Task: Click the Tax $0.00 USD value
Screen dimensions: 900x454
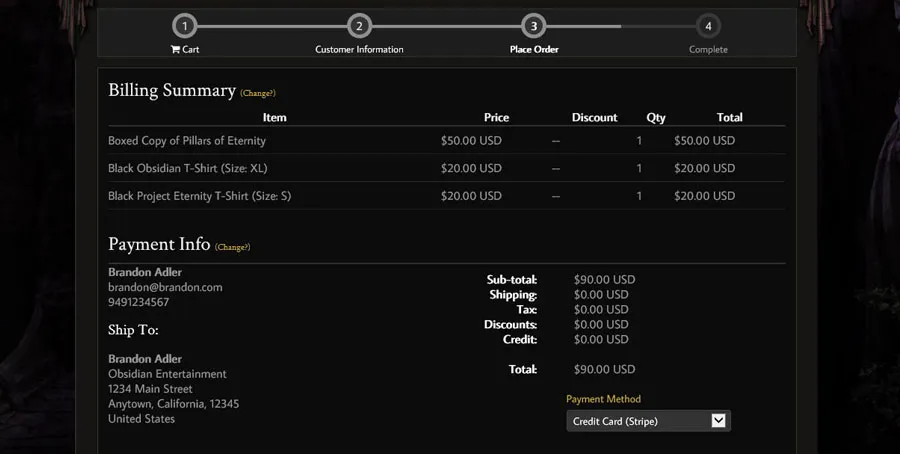Action: [x=601, y=309]
